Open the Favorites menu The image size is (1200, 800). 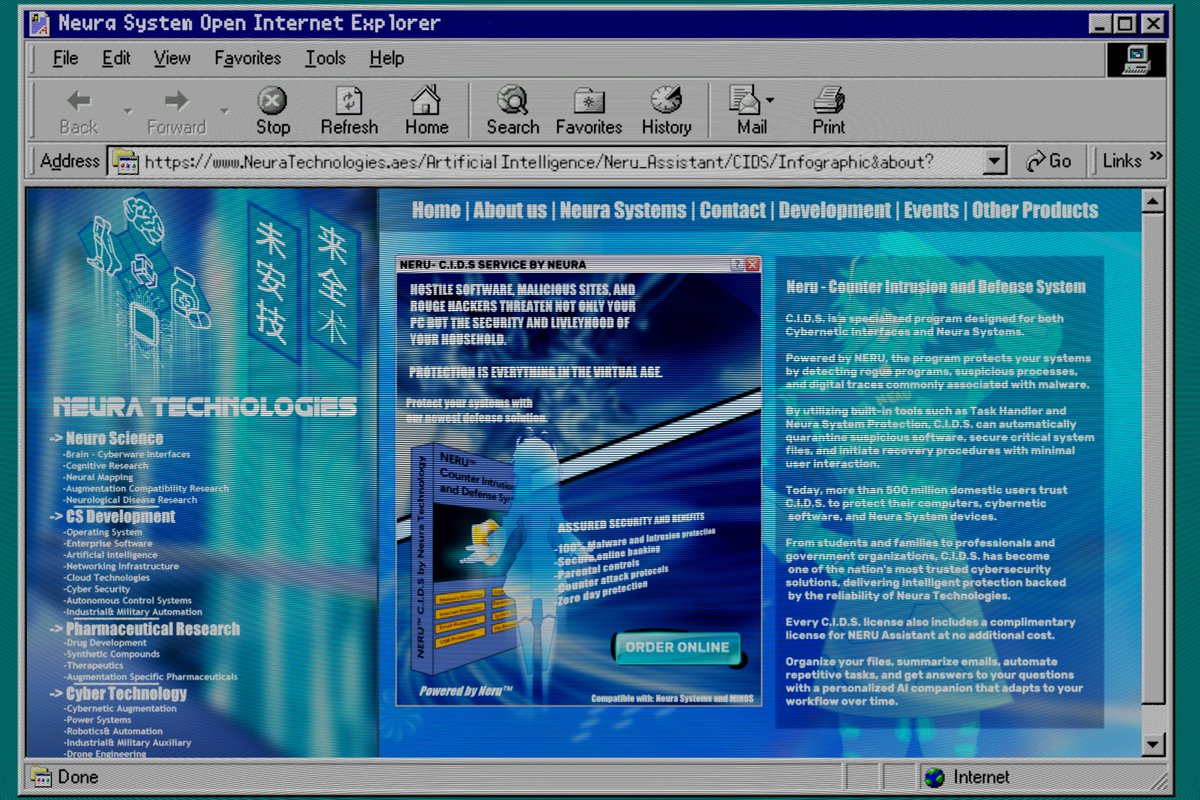[248, 59]
